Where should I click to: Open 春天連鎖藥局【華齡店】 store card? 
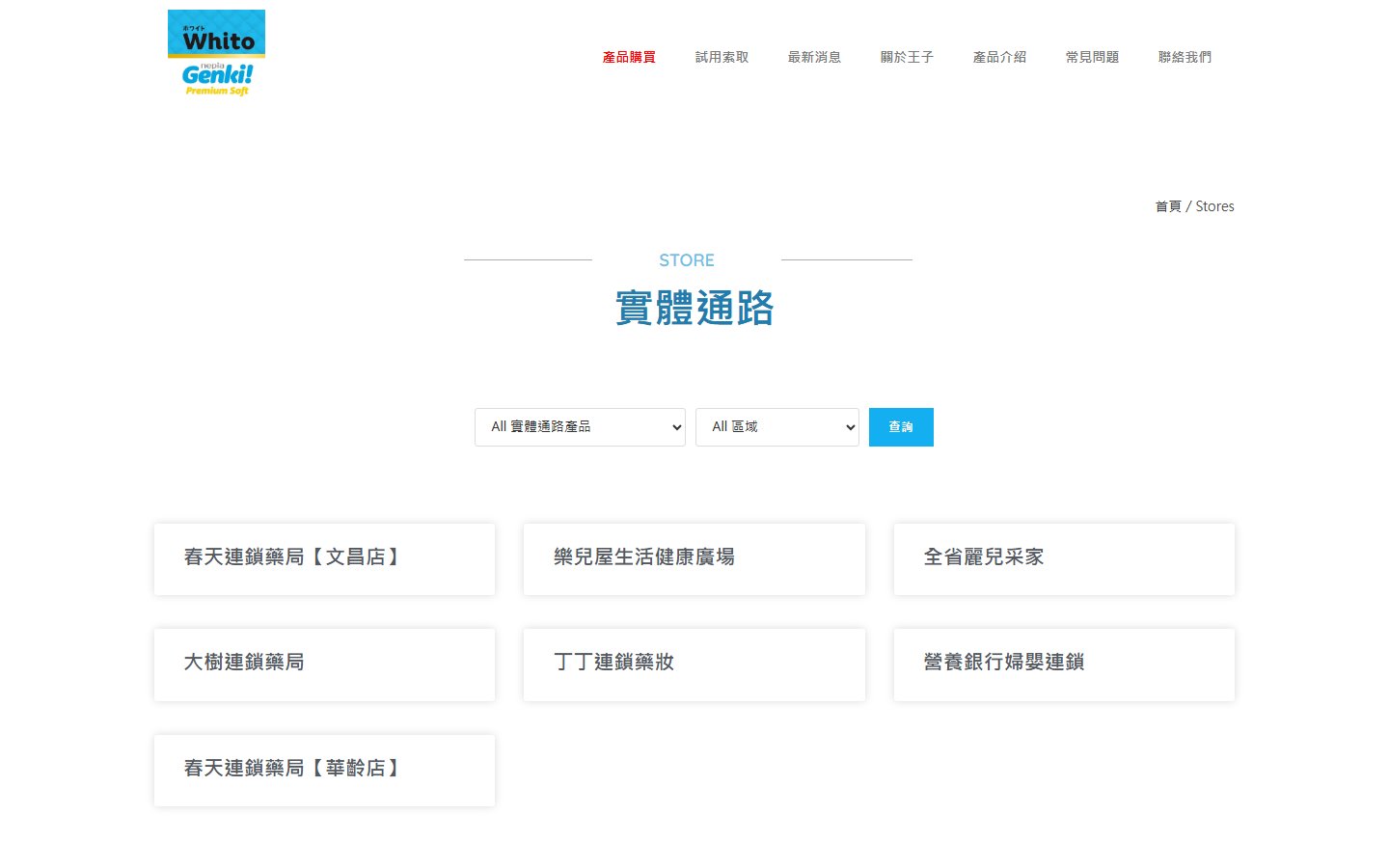click(x=324, y=770)
